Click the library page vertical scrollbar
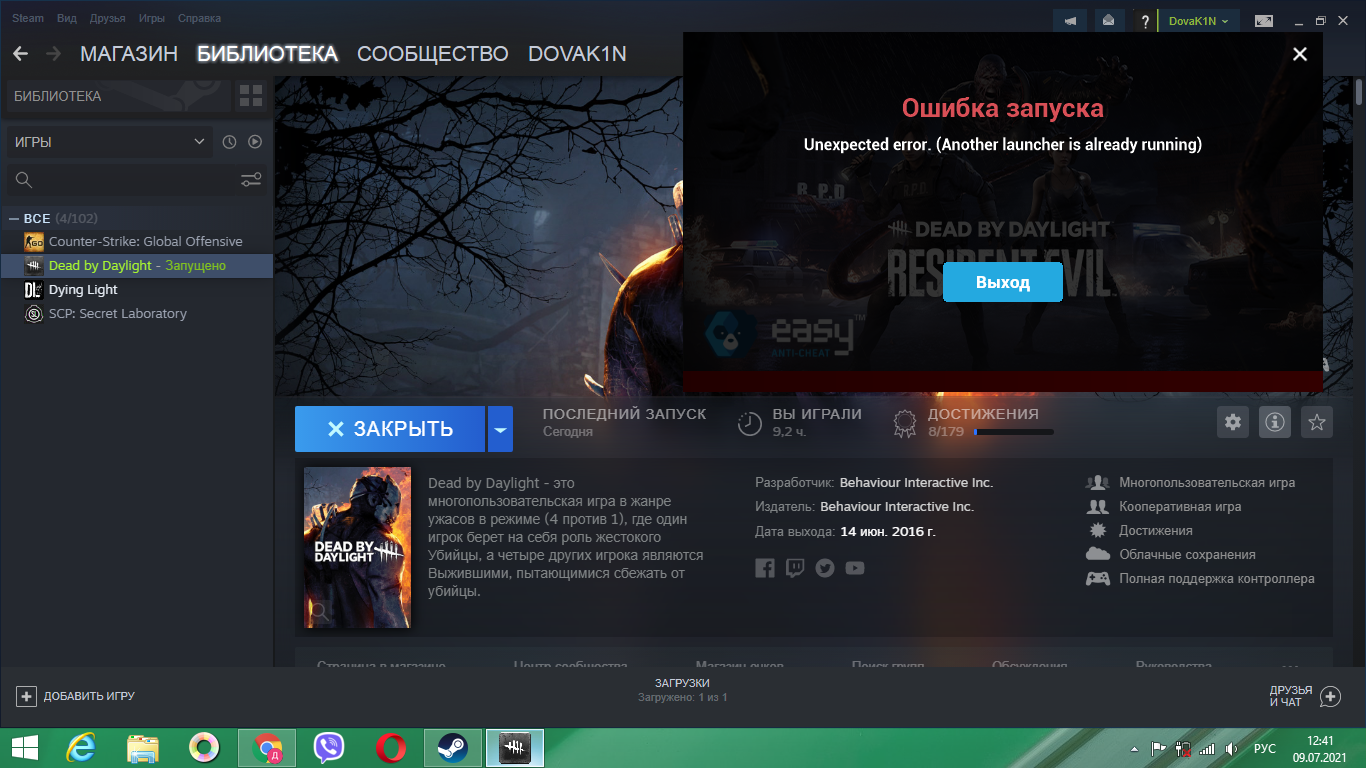Viewport: 1366px width, 768px height. pos(1359,92)
